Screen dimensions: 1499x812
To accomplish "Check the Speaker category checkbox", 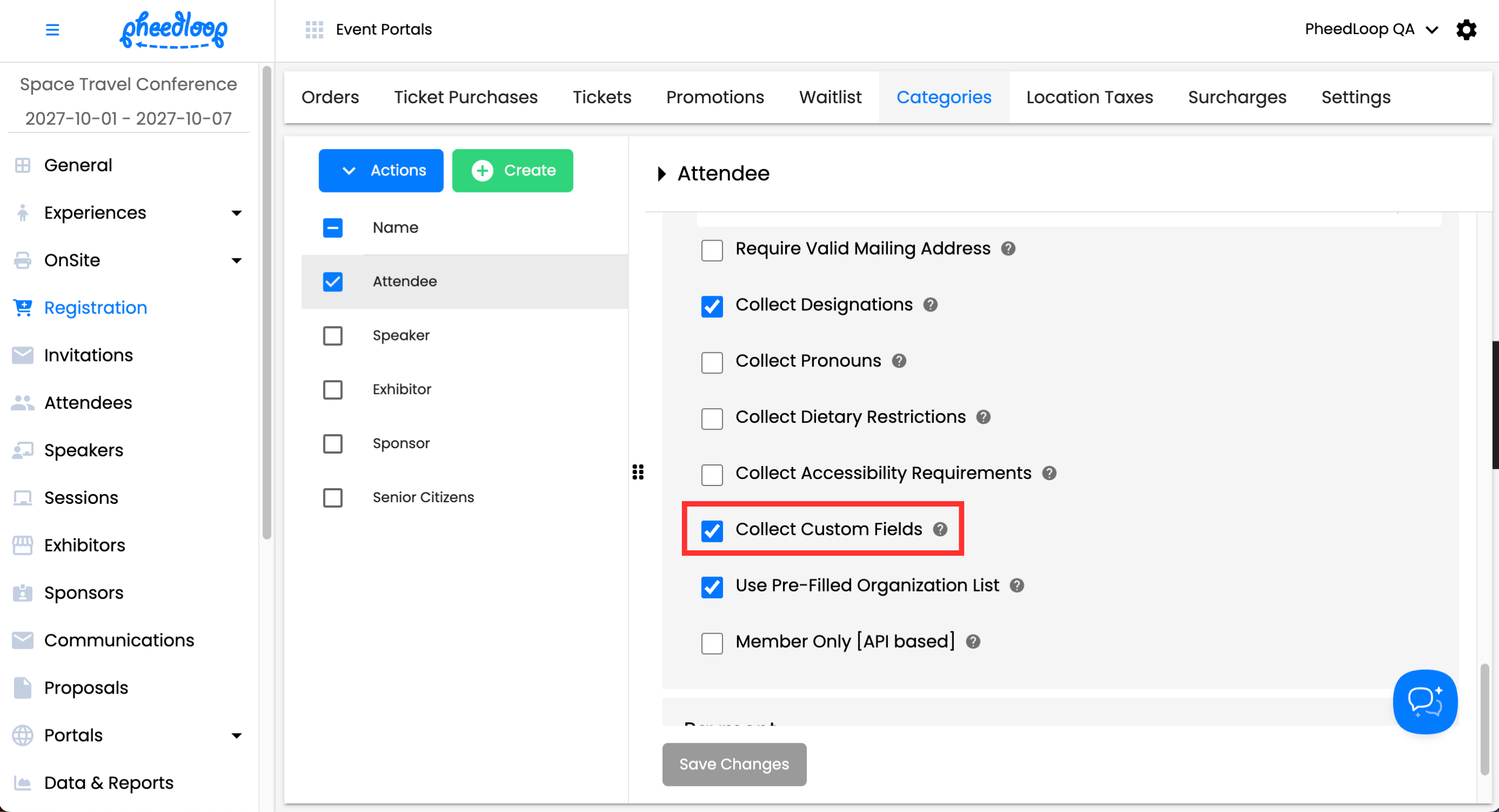I will pos(332,336).
